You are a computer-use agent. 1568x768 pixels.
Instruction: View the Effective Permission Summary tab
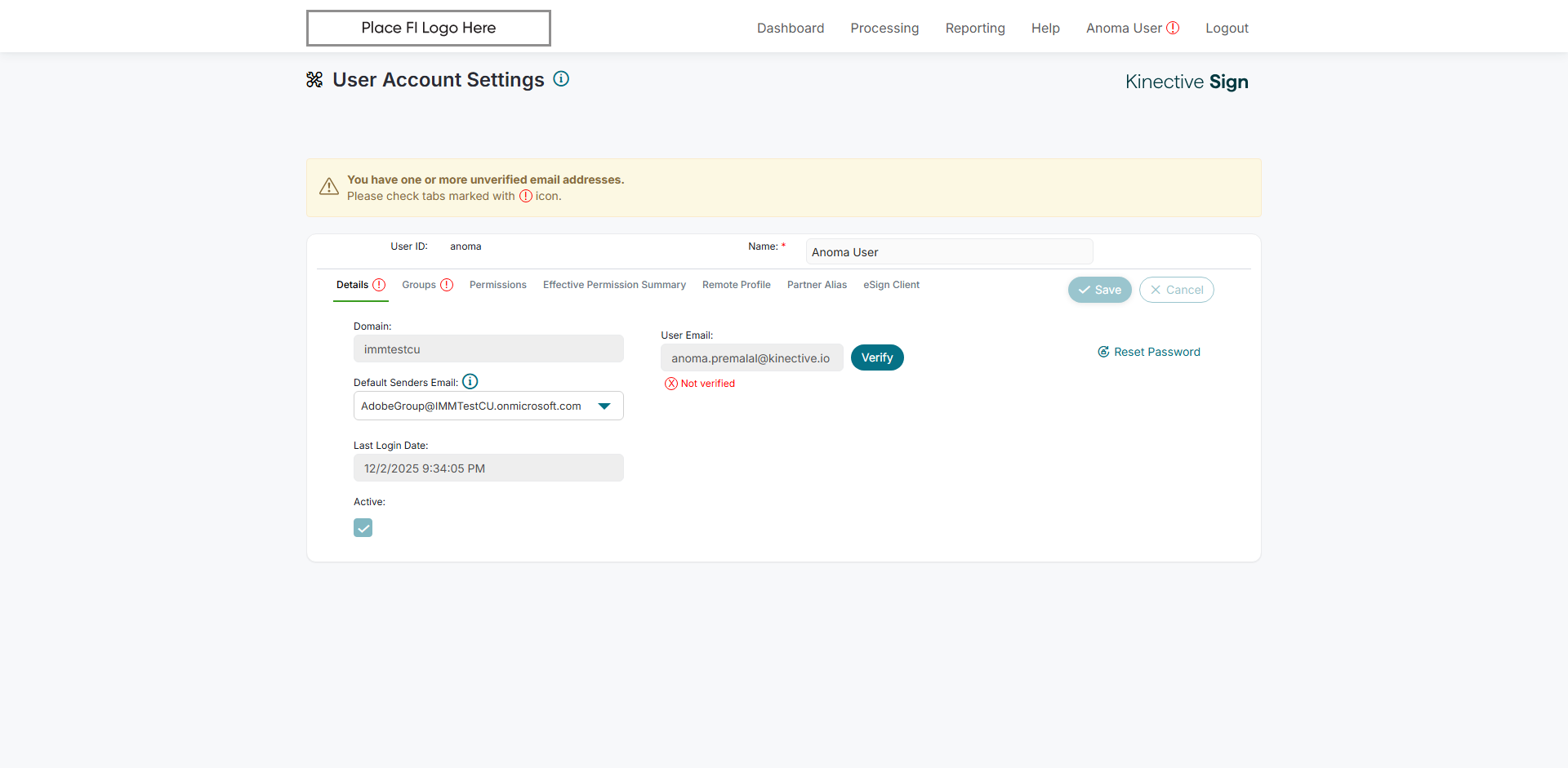coord(614,285)
